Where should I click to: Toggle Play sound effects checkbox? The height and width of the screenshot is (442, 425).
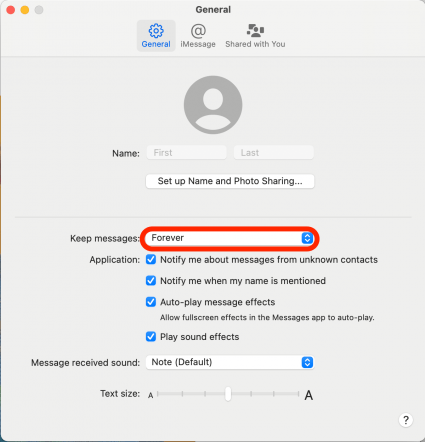click(151, 337)
